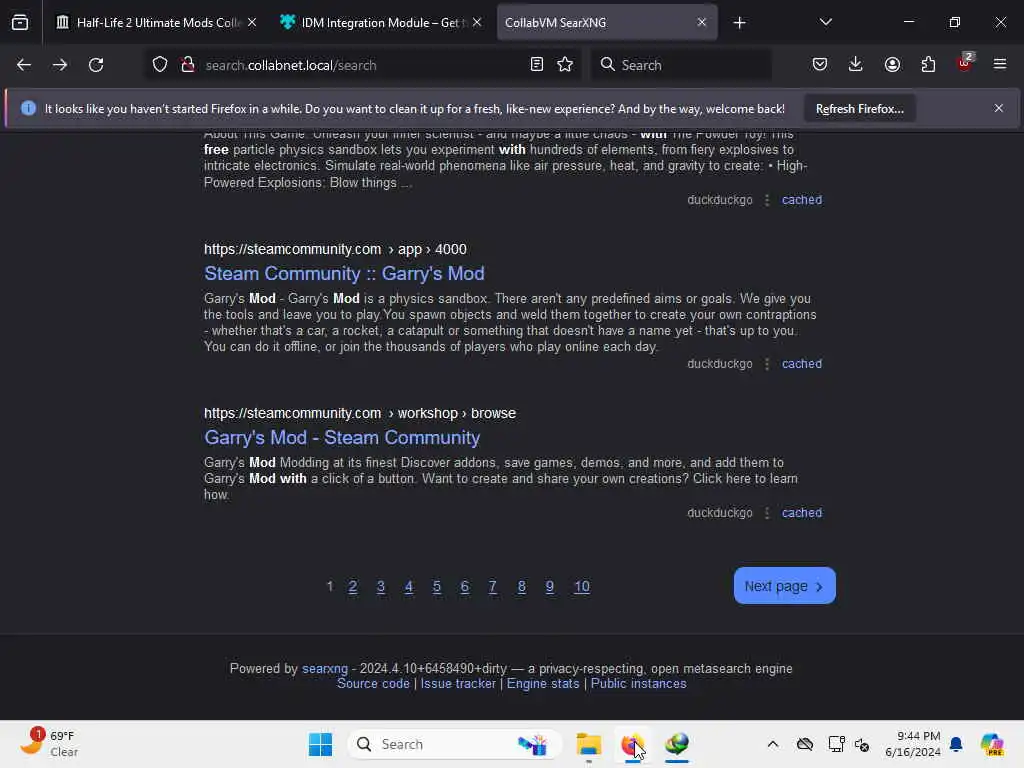
Task: Go to results page 2
Action: click(x=353, y=586)
